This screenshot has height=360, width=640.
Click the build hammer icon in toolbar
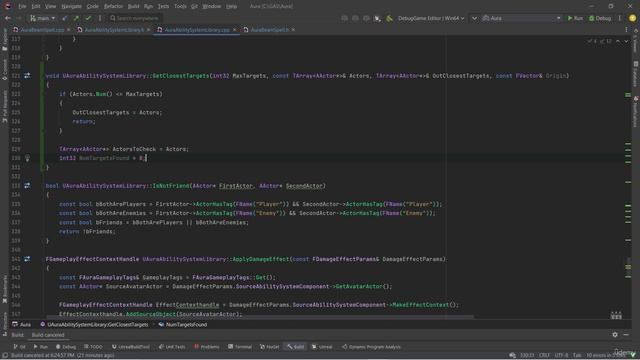[389, 18]
